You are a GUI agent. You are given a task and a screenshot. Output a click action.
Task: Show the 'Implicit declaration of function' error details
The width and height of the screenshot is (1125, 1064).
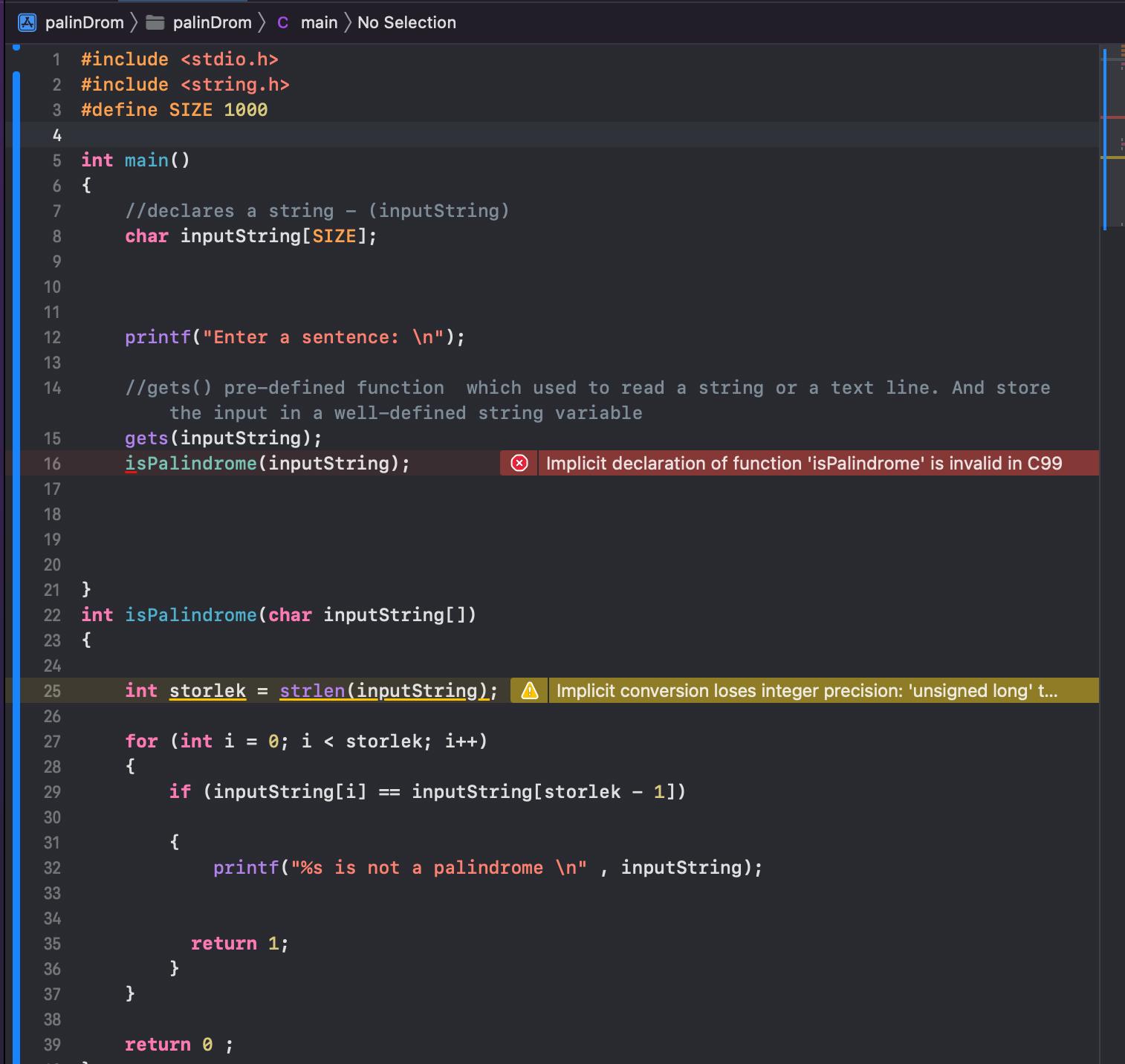point(803,464)
